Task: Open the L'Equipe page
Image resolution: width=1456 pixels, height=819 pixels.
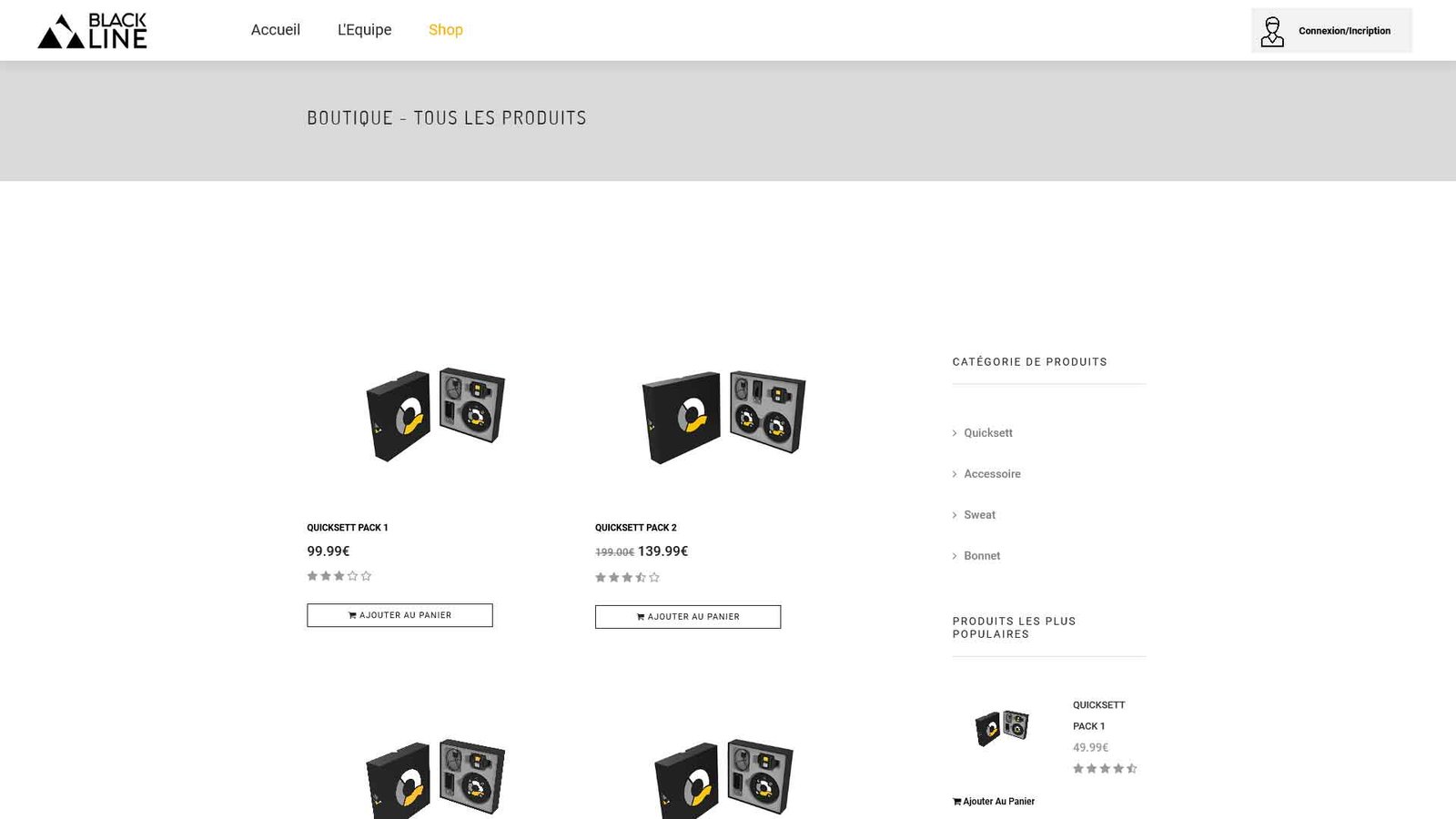Action: click(365, 30)
